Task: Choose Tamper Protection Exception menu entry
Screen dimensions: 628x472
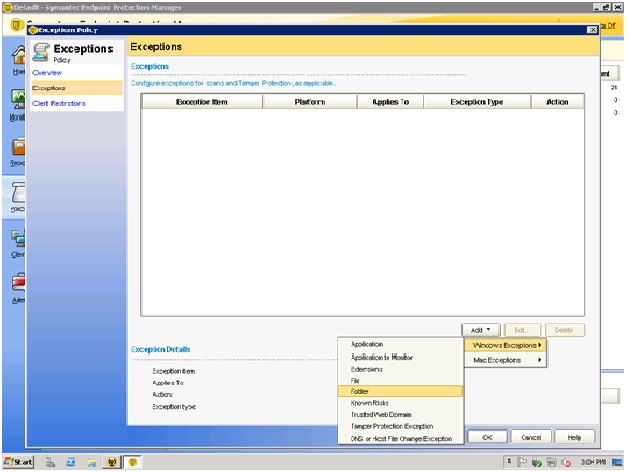Action: pyautogui.click(x=401, y=426)
